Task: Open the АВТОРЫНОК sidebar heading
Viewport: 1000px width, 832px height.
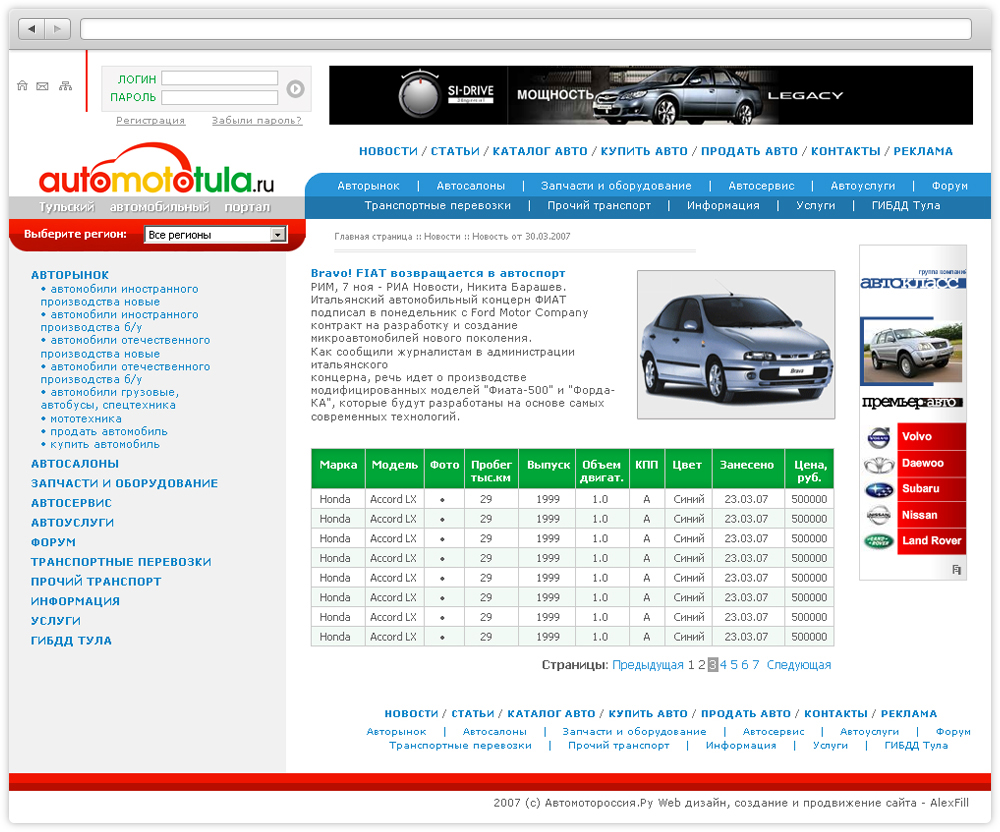Action: (70, 275)
